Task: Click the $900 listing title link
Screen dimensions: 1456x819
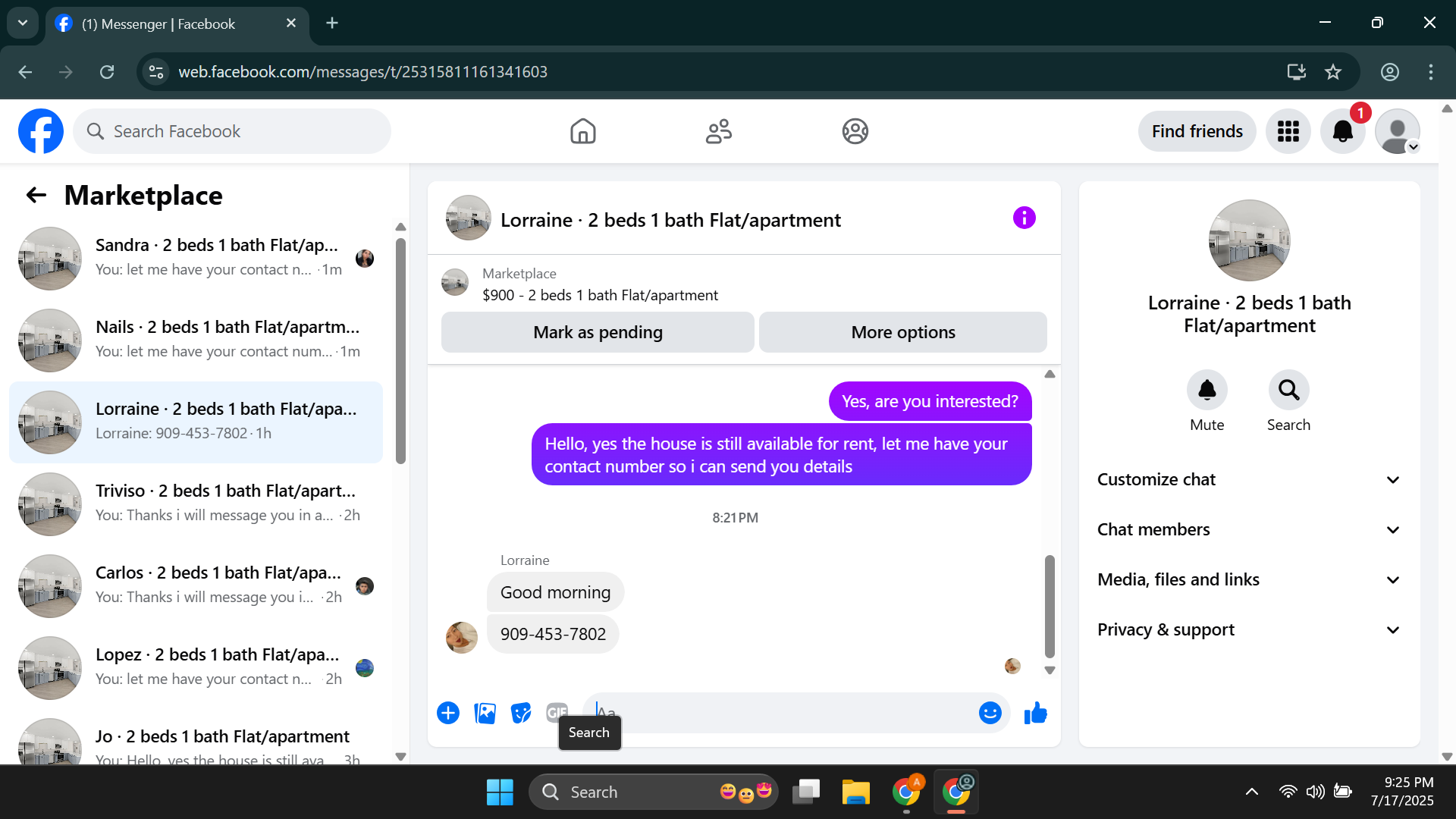Action: (600, 295)
